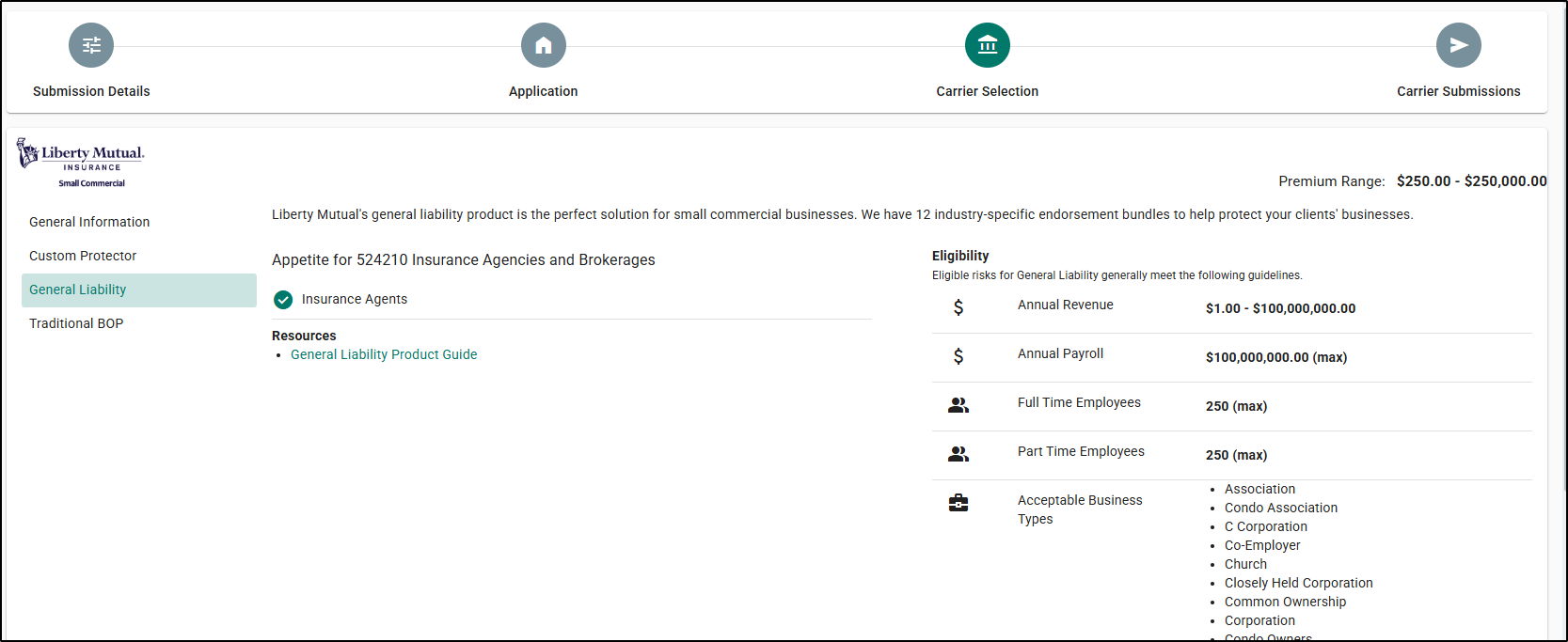Click the Liberty Mutual Insurance logo
Viewport: 1568px width, 642px height.
point(81,164)
